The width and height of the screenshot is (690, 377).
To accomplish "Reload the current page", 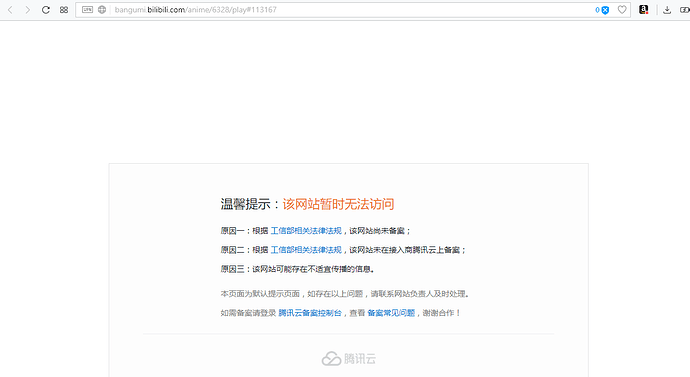I will [46, 10].
